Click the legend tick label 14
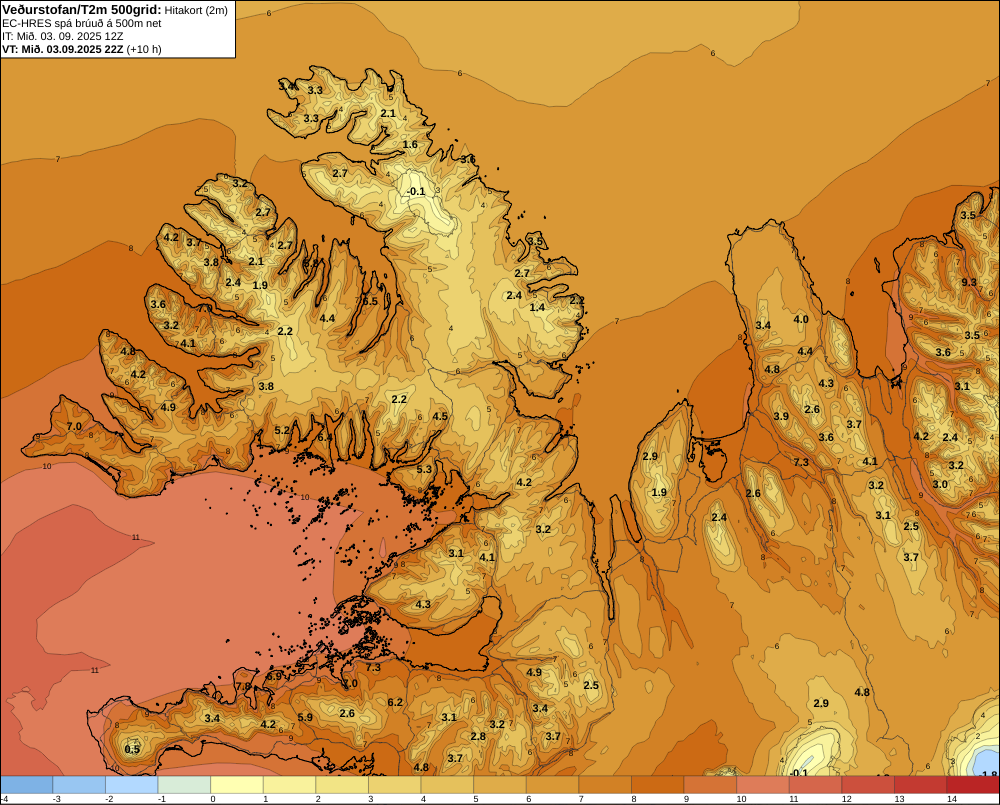 coord(952,799)
